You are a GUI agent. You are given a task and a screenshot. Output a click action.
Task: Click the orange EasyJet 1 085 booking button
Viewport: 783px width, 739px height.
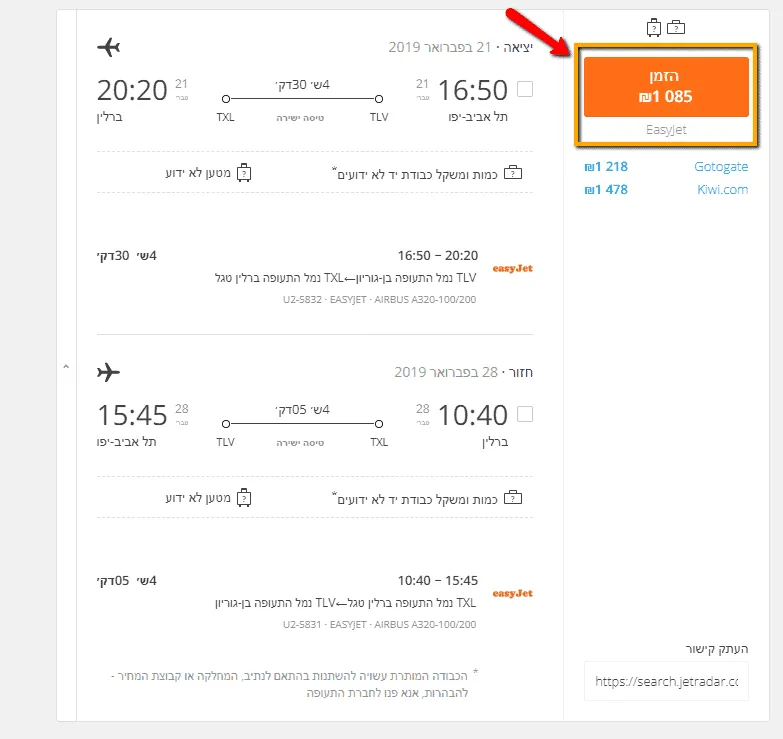pos(666,87)
